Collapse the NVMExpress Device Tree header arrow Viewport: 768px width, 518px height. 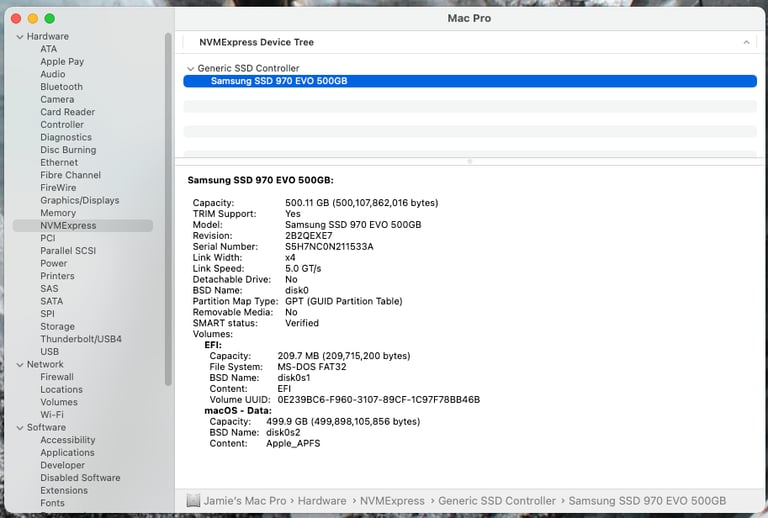click(x=746, y=43)
